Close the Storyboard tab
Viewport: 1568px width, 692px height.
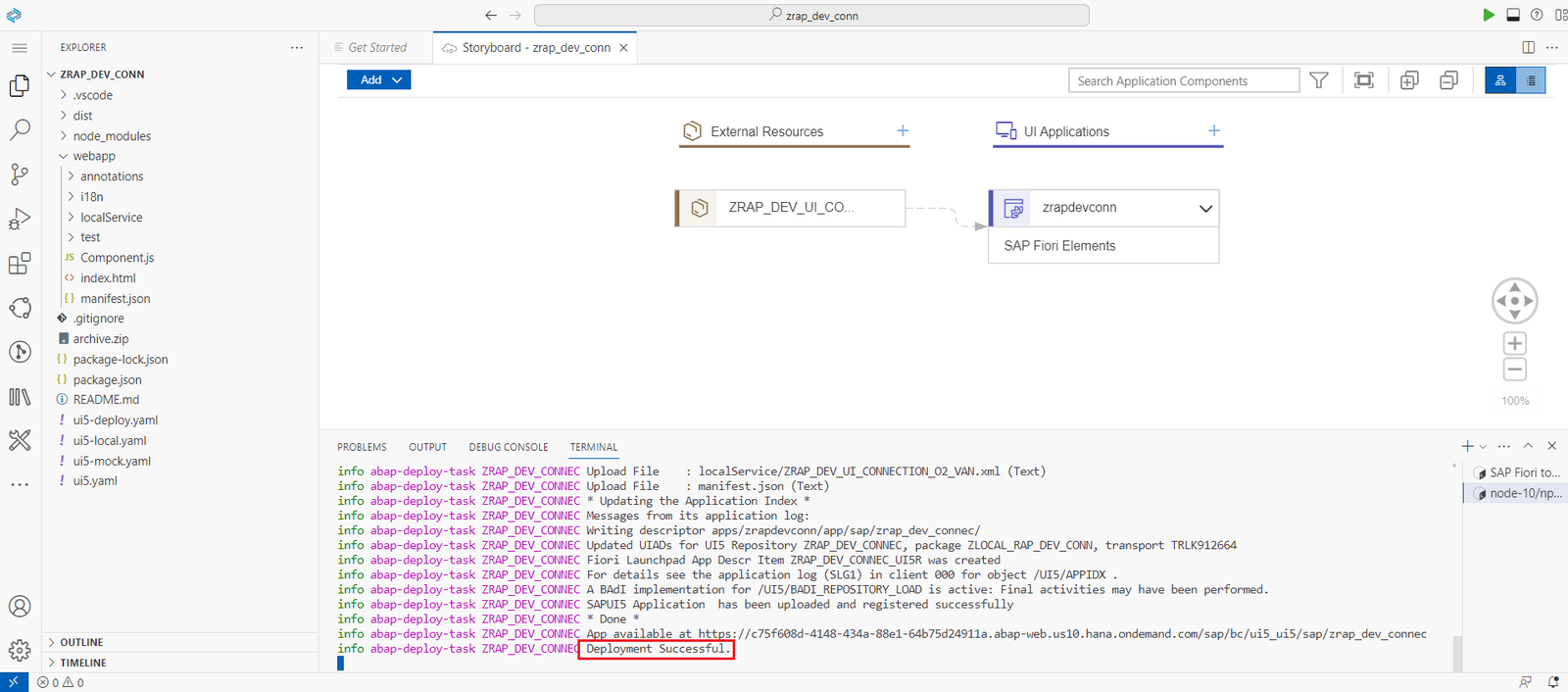(623, 48)
